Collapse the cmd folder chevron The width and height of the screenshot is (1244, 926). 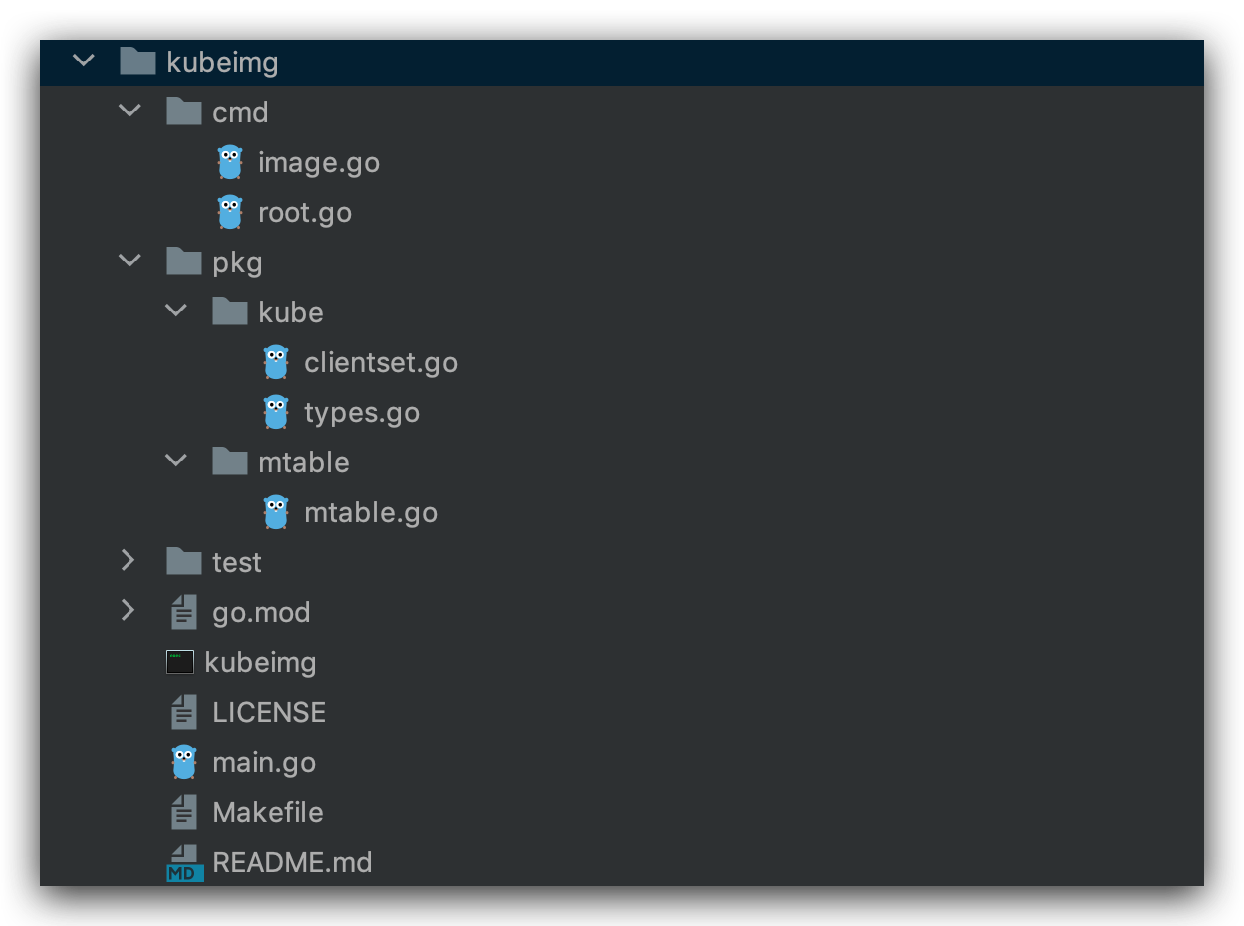[x=130, y=111]
